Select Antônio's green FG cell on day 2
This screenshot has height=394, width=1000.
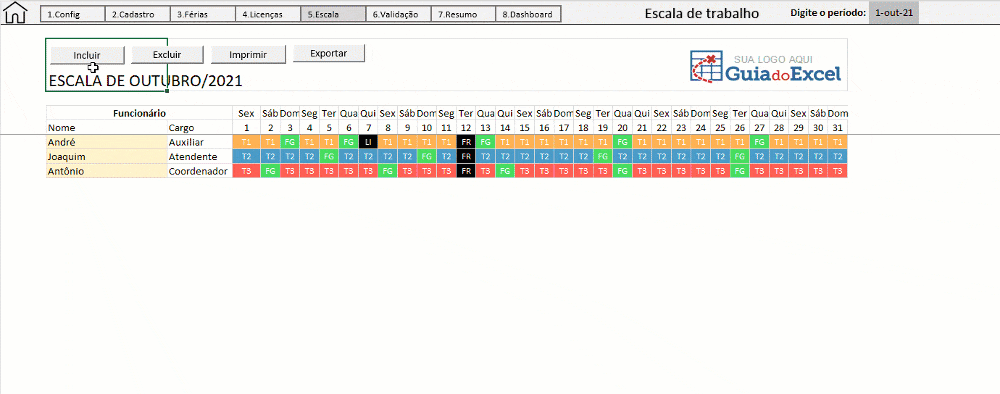coord(270,171)
